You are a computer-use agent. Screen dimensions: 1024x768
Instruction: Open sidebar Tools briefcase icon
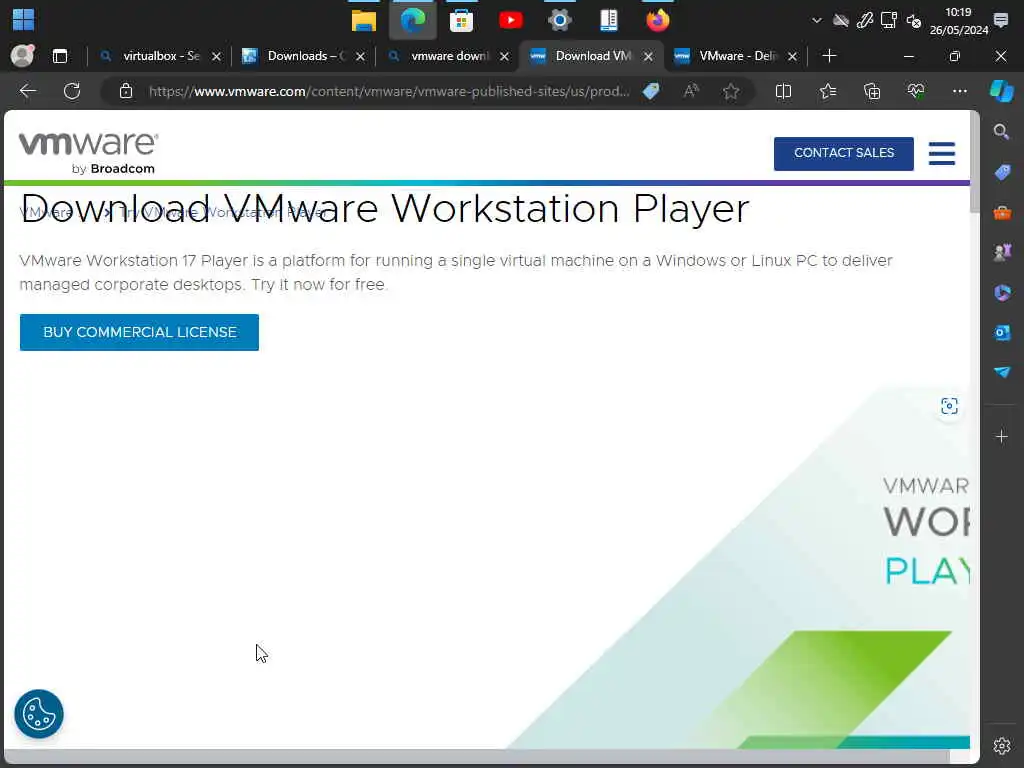click(x=1002, y=213)
